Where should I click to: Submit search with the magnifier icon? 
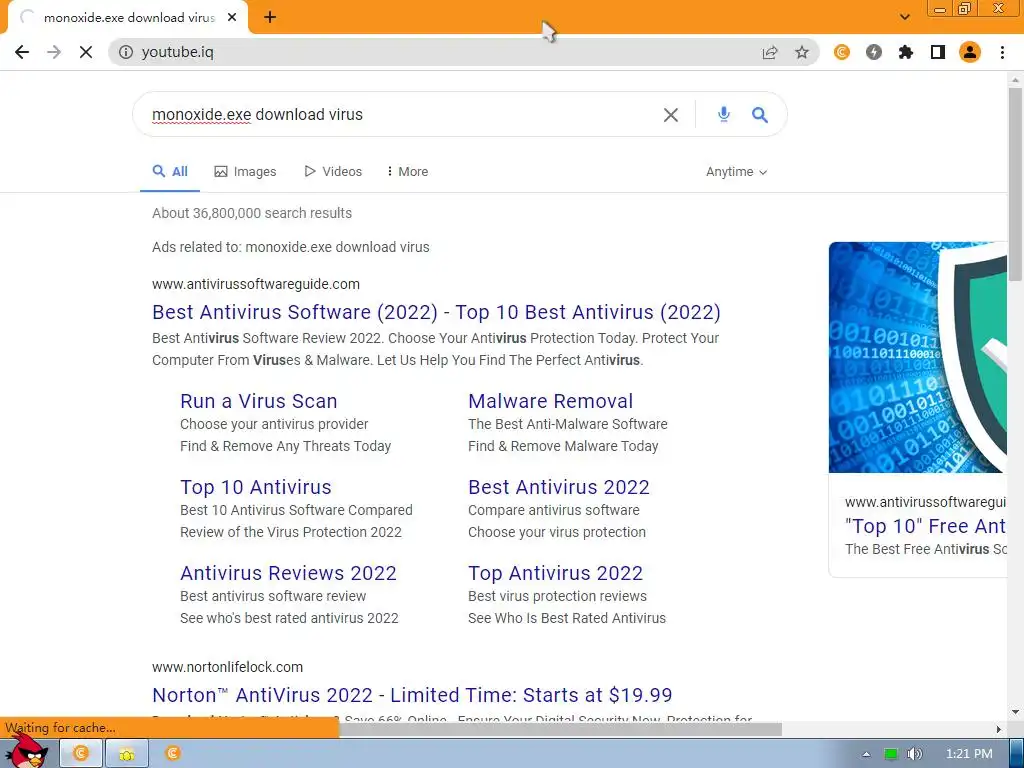760,115
